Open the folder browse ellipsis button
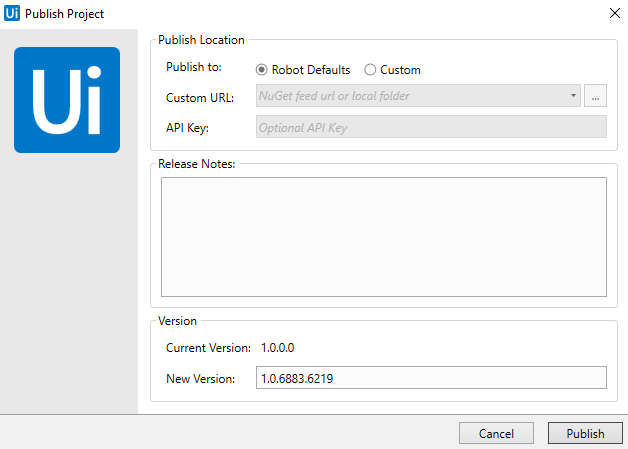Viewport: 628px width, 449px height. 596,97
